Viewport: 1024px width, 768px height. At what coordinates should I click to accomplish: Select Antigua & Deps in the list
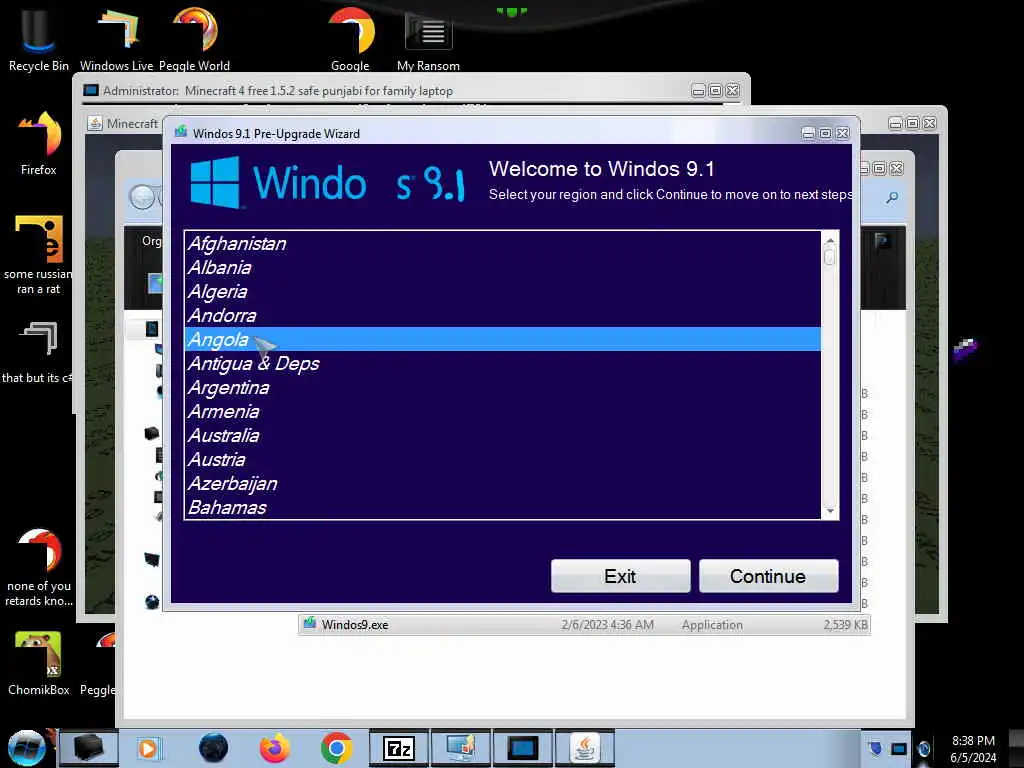pyautogui.click(x=502, y=364)
